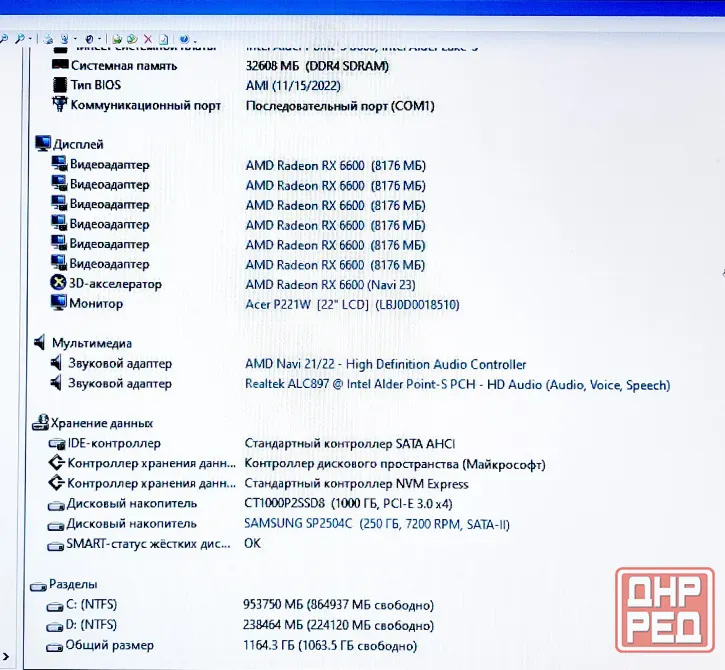Click the blue help question-mark icon
This screenshot has height=670, width=725.
click(184, 39)
